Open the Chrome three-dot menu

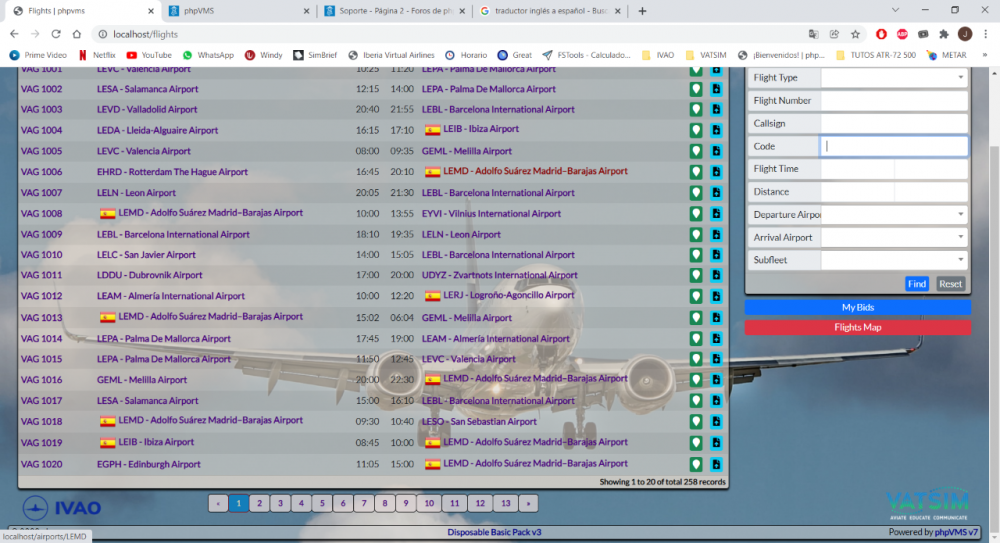[x=985, y=34]
